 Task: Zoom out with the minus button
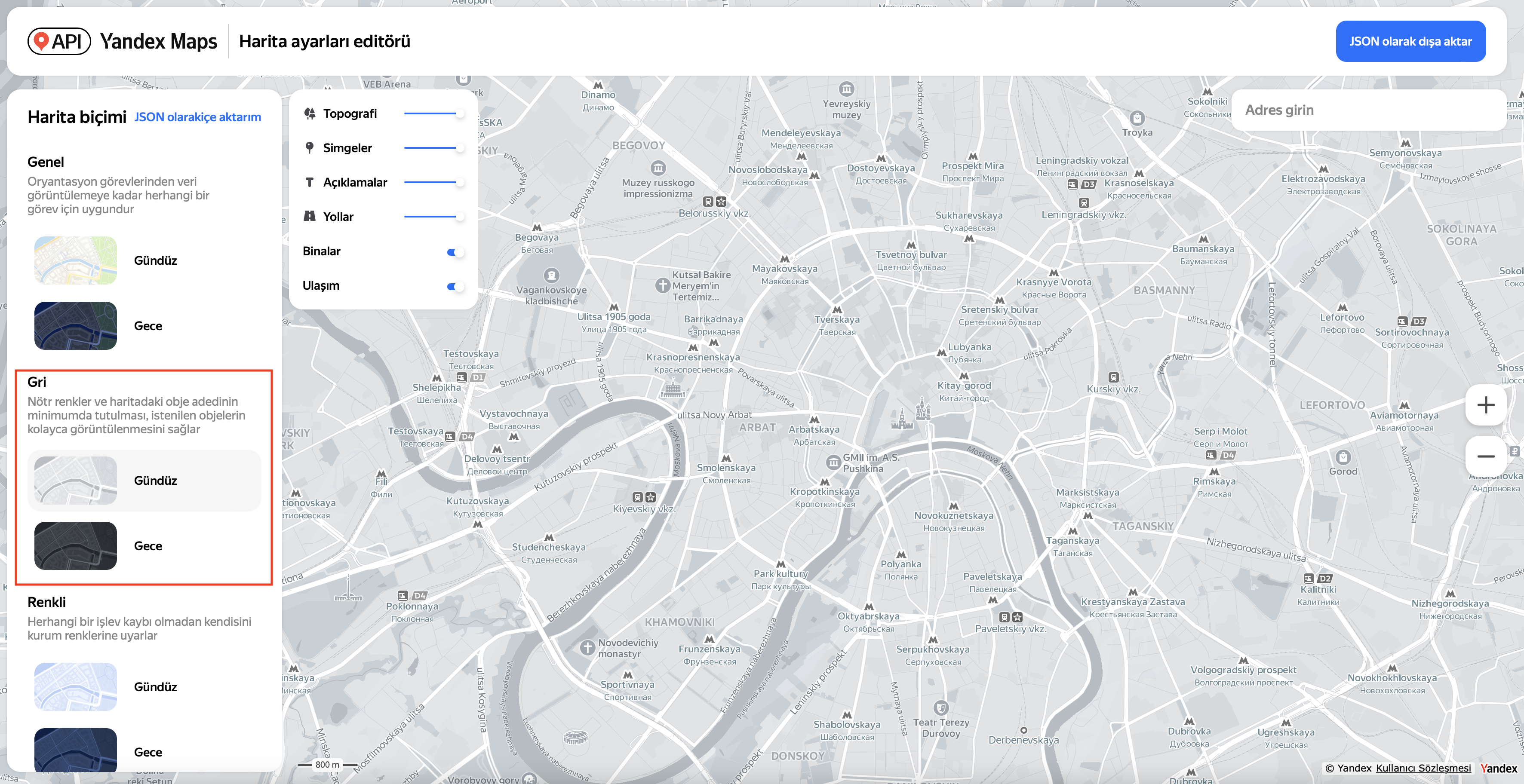(1486, 456)
